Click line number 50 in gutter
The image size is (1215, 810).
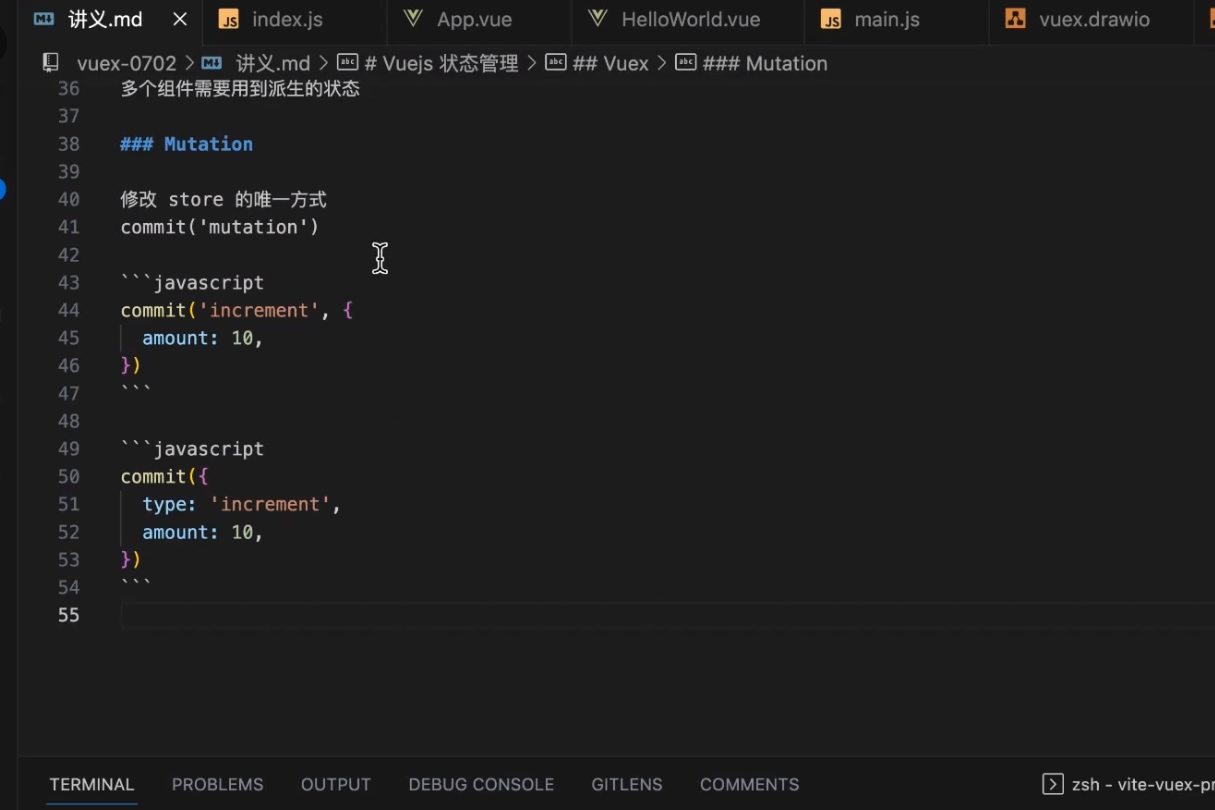[68, 477]
